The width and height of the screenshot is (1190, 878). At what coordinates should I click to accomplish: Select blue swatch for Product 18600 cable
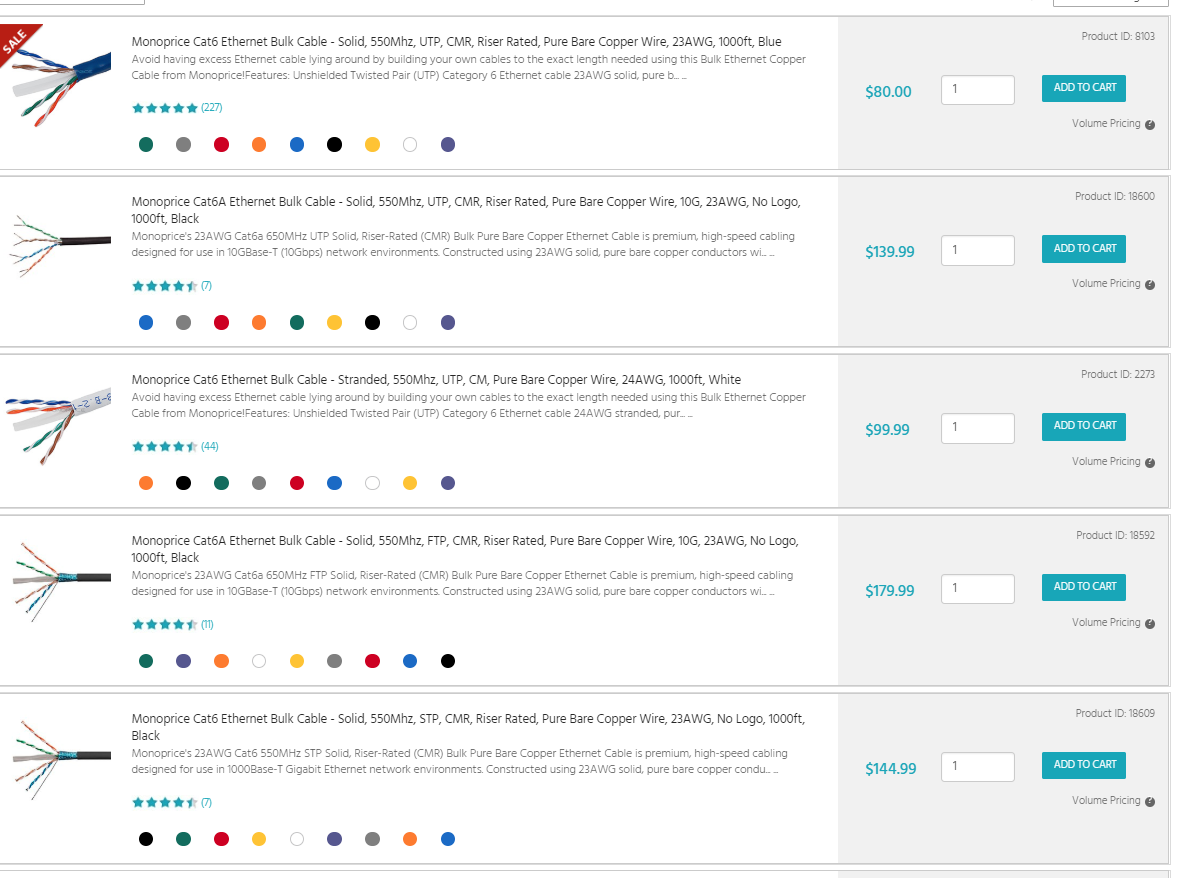pos(146,323)
